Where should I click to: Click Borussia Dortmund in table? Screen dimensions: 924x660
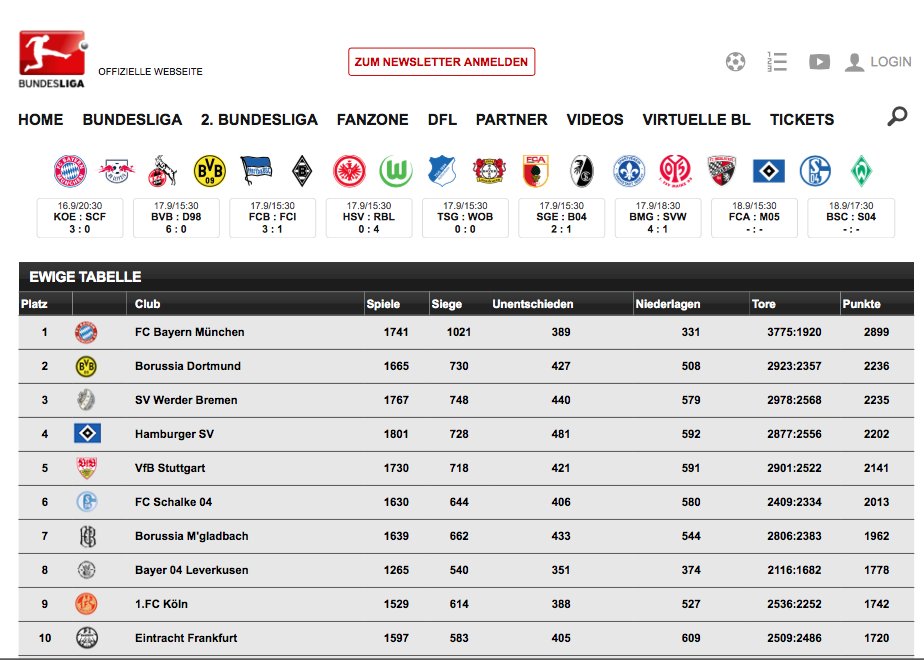pyautogui.click(x=187, y=366)
